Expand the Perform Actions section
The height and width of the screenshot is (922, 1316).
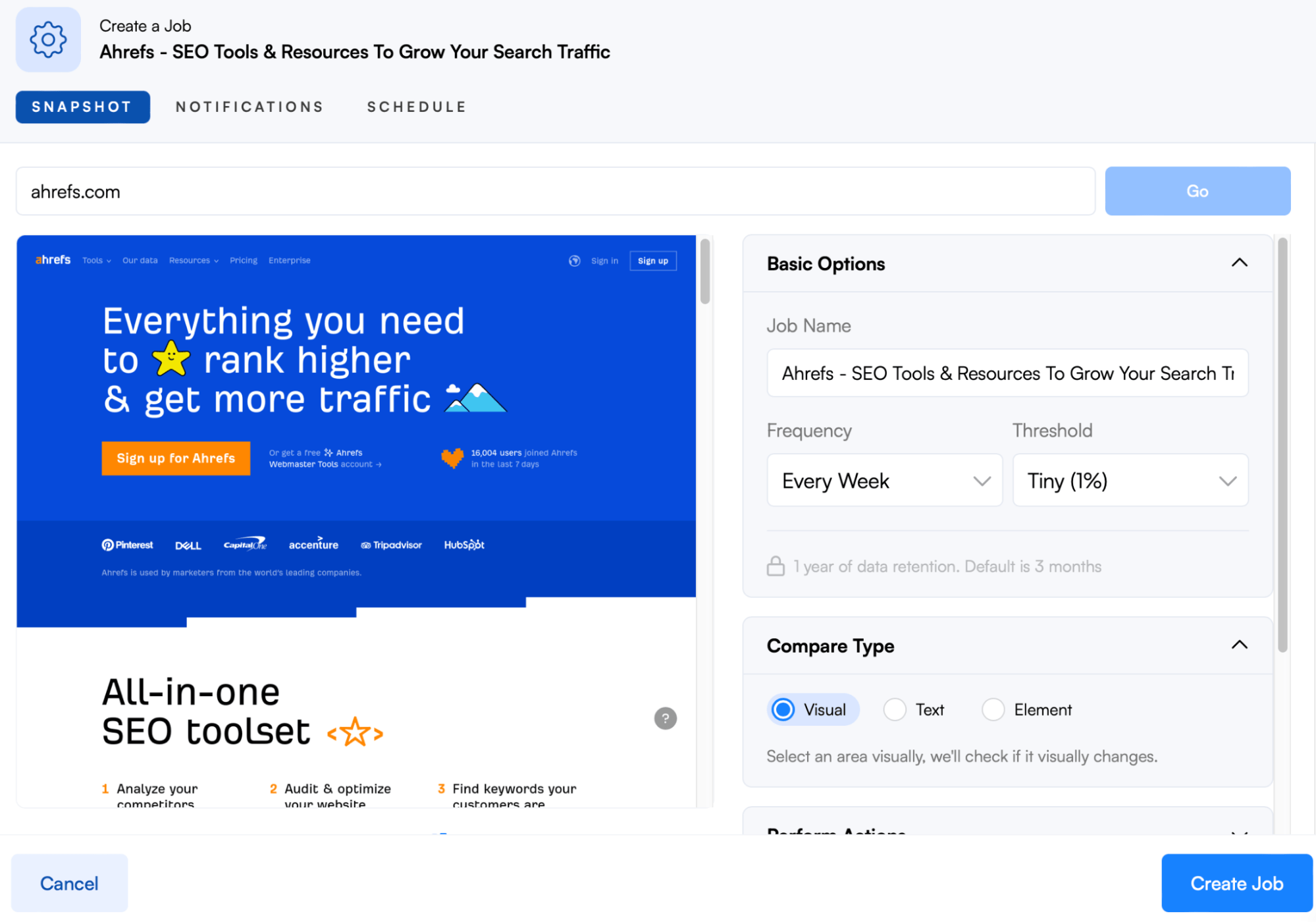(1239, 832)
